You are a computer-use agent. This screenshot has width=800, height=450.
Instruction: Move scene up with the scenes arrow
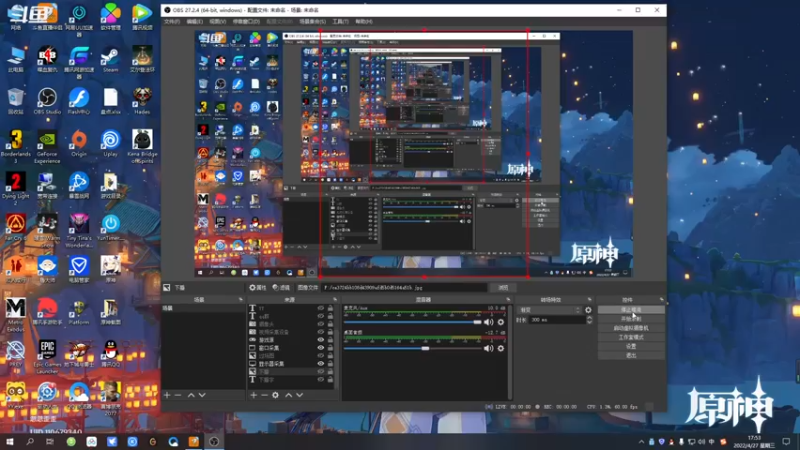pos(191,395)
